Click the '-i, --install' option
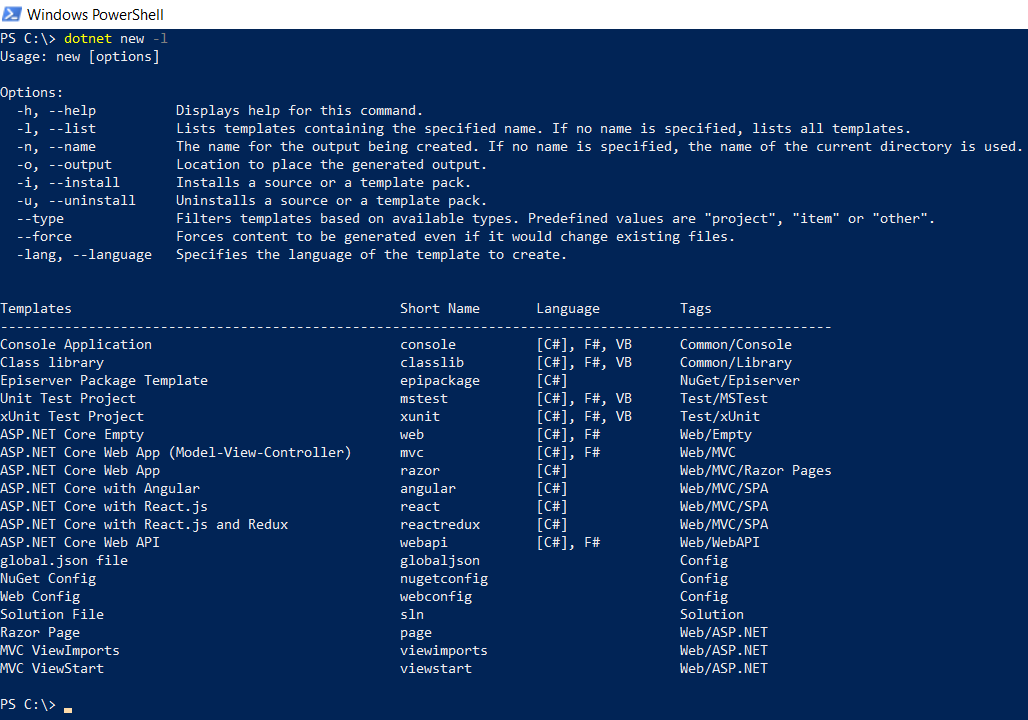Viewport: 1028px width, 720px height. [68, 182]
